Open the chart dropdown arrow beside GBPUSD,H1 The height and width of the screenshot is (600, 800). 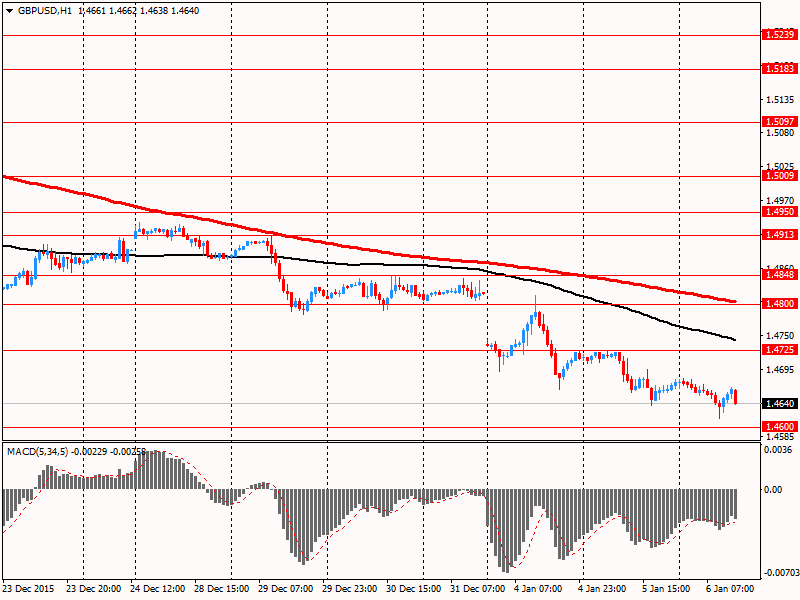[x=10, y=11]
